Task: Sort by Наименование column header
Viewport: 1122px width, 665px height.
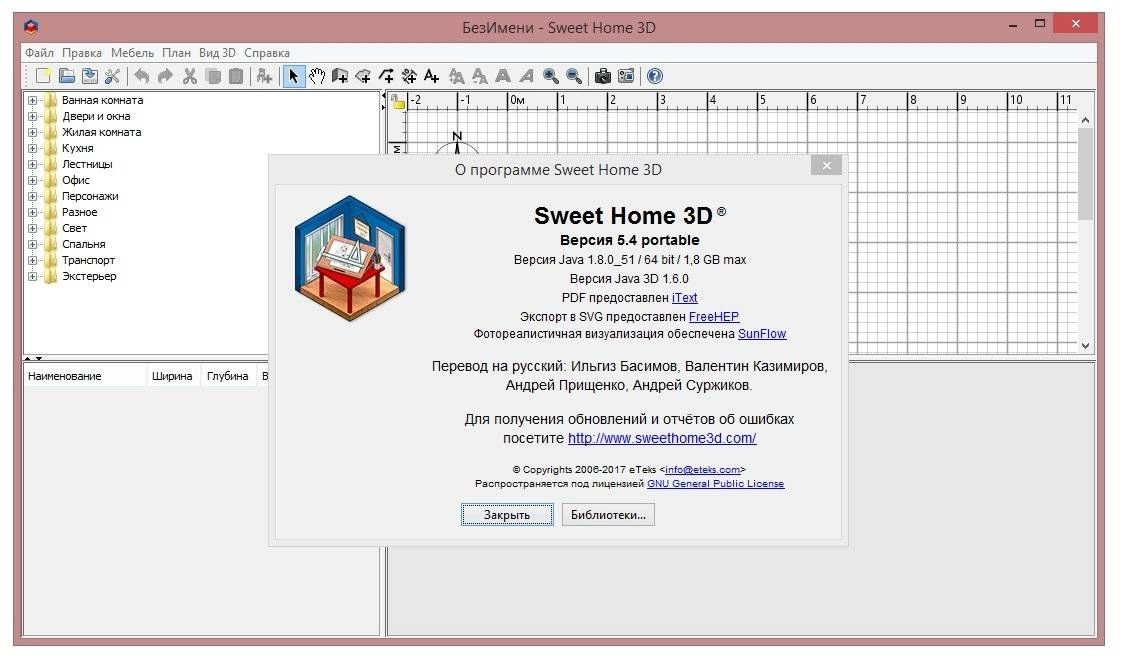Action: [85, 376]
